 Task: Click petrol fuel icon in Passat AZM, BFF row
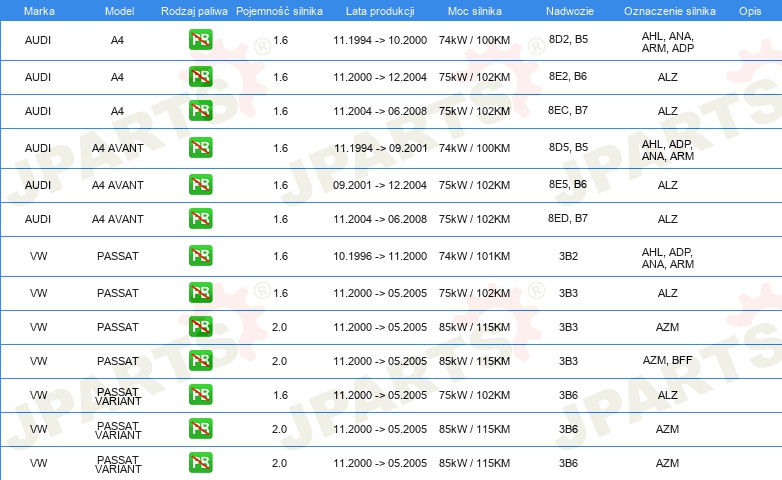pos(200,360)
